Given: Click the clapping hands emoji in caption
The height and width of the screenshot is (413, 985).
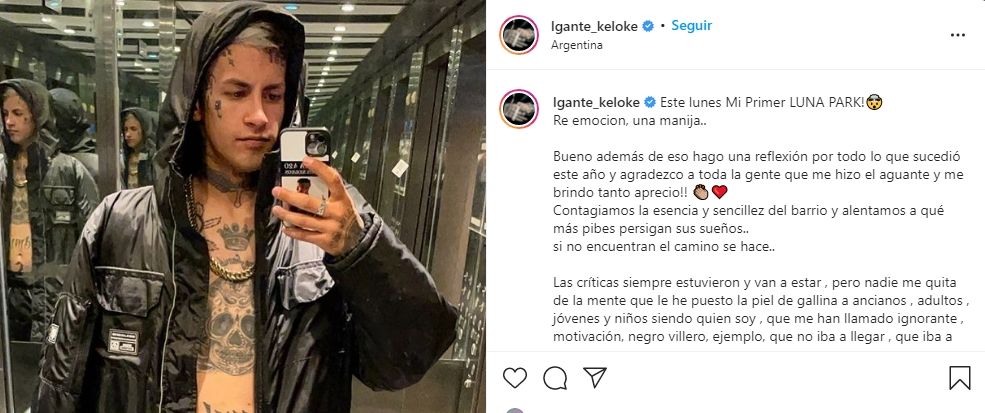Looking at the screenshot, I should [x=700, y=192].
